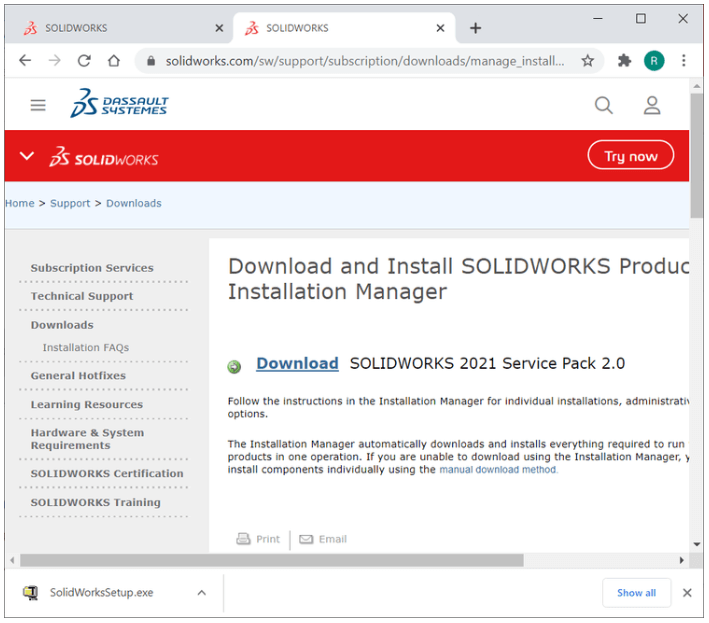Click the scroll right arrow
This screenshot has height=623, width=709.
pos(681,561)
